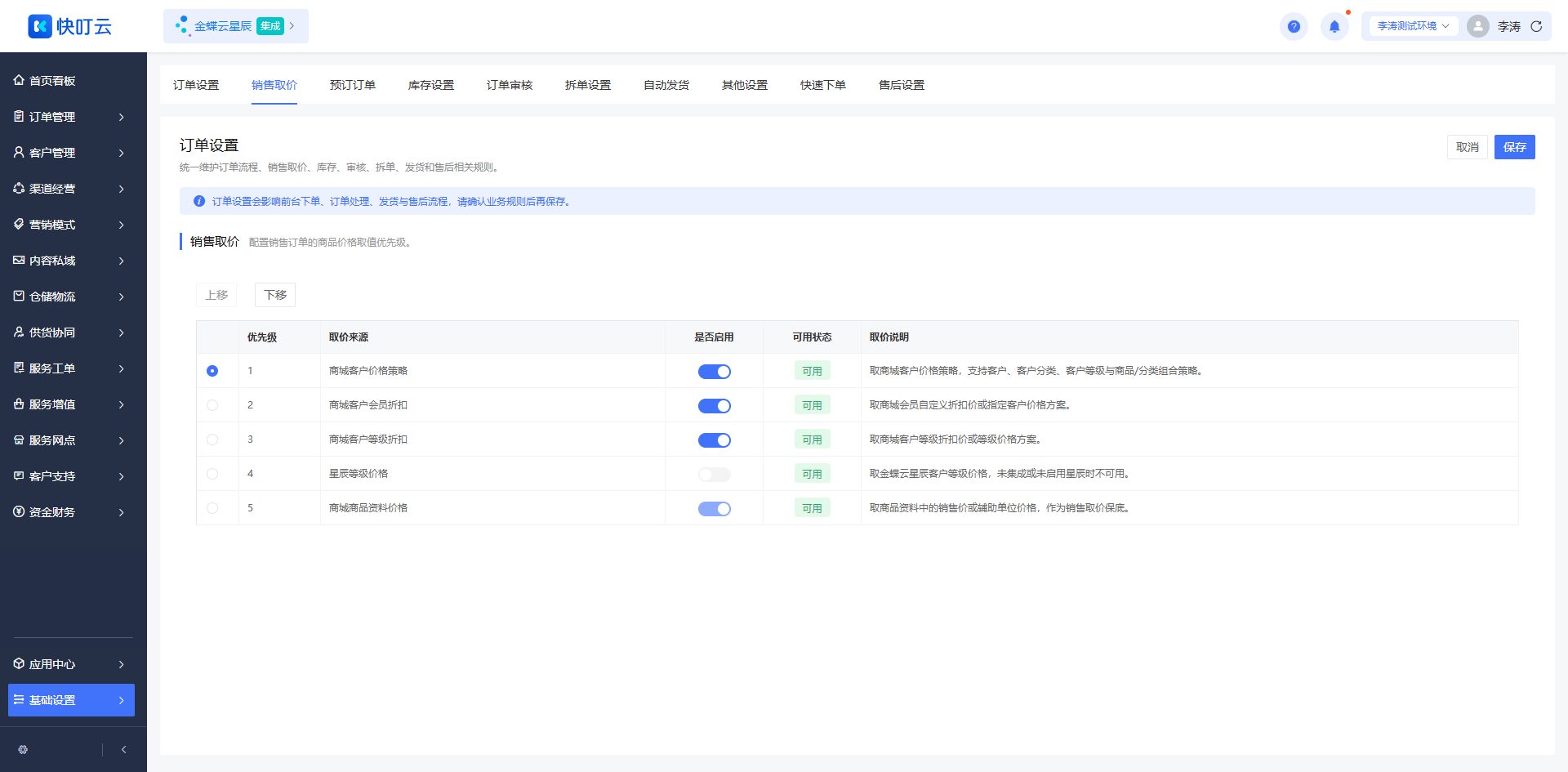This screenshot has height=772, width=1568.
Task: Select the radio button for 星辰等级价格
Action: click(212, 474)
